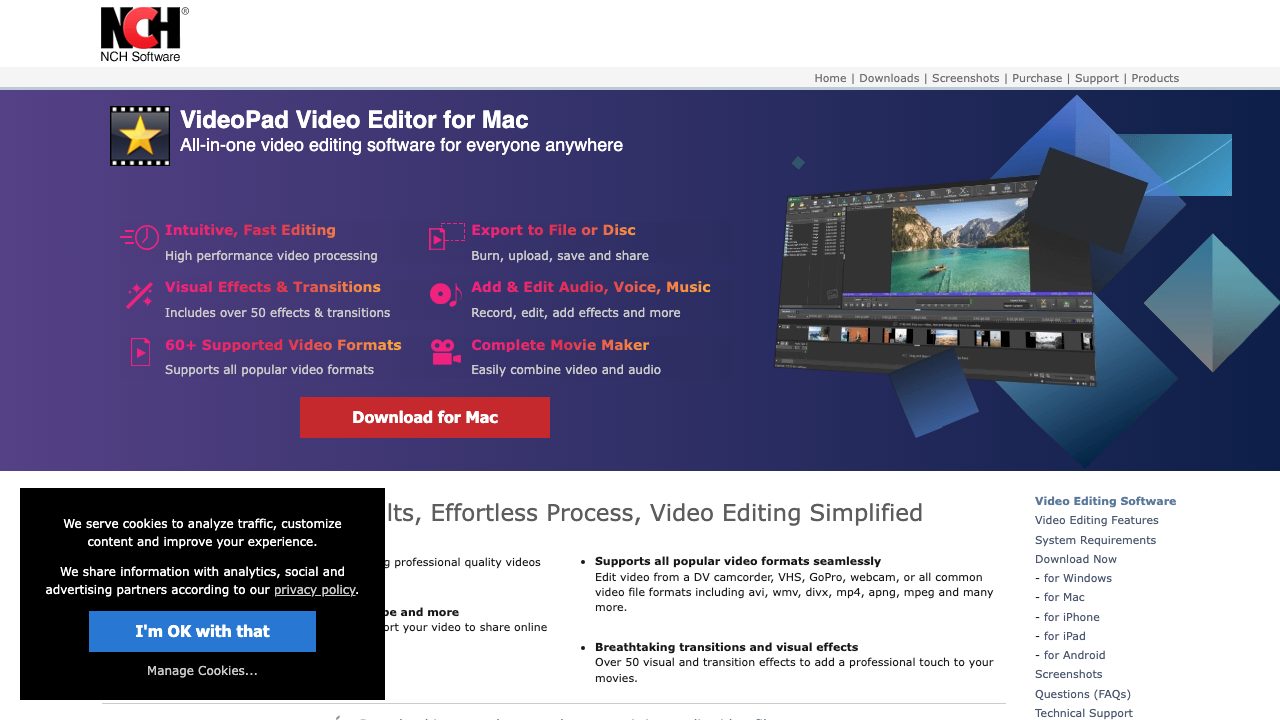This screenshot has height=720, width=1280.
Task: Open the privacy policy link
Action: coord(315,590)
